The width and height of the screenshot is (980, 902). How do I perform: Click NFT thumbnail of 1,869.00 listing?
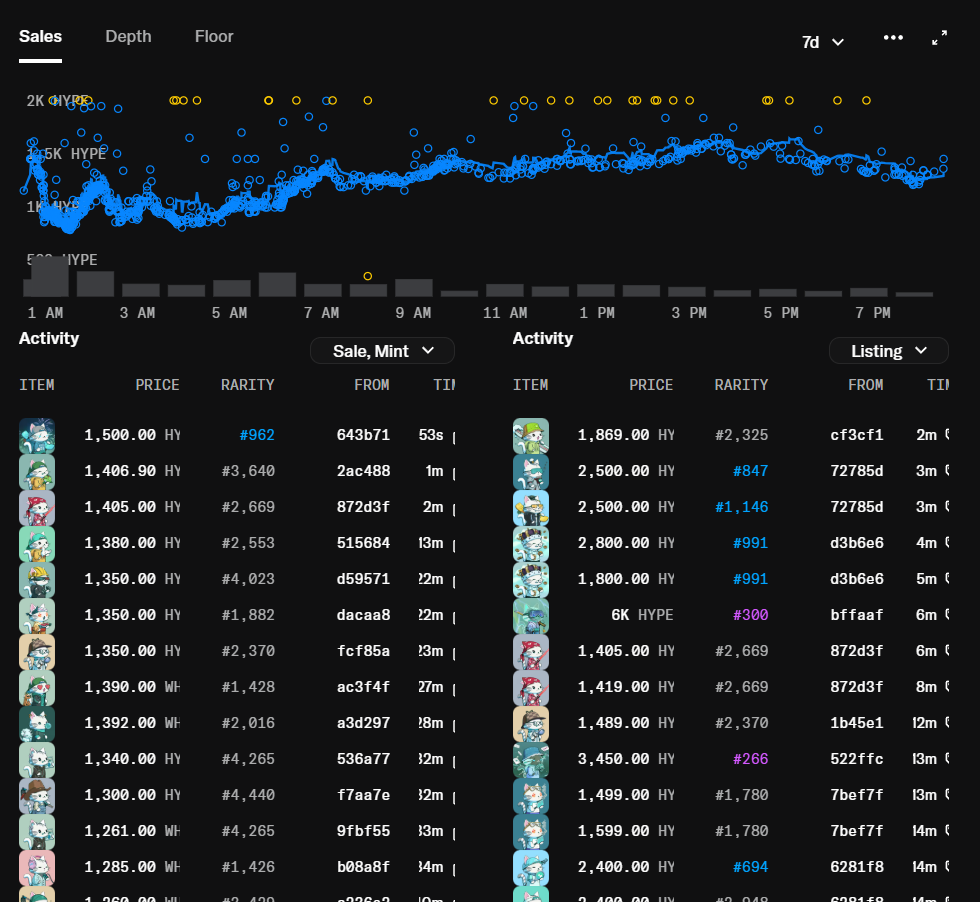(531, 436)
